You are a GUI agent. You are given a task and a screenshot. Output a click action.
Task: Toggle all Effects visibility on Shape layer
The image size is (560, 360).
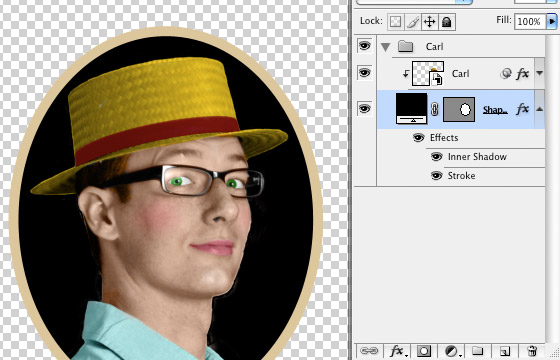tap(418, 138)
